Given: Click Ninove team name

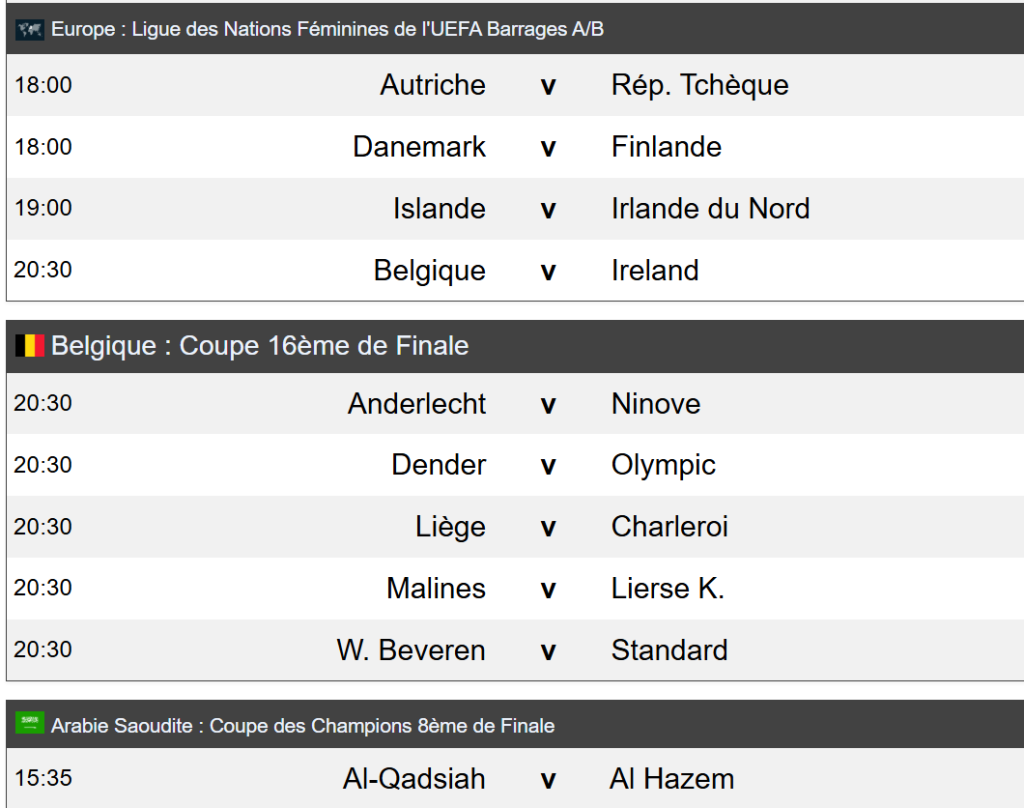Looking at the screenshot, I should [655, 404].
